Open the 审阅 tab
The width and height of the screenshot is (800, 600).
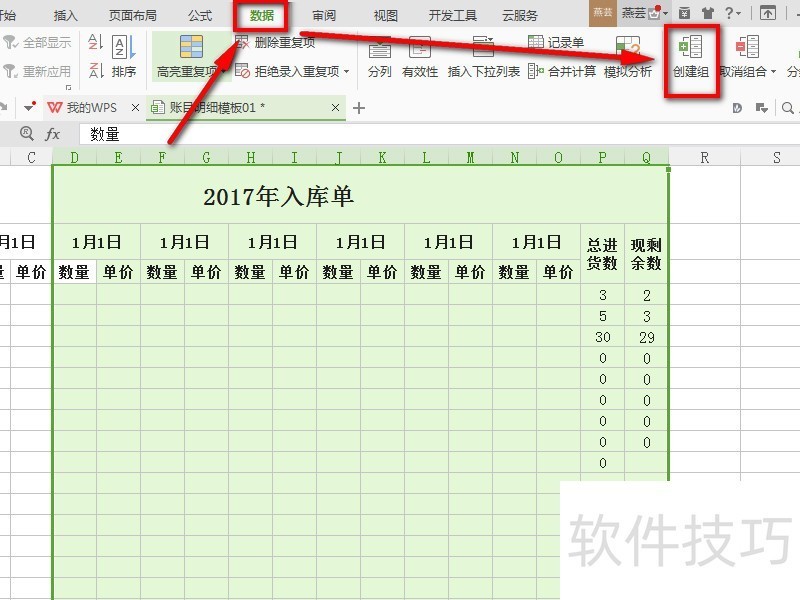323,16
